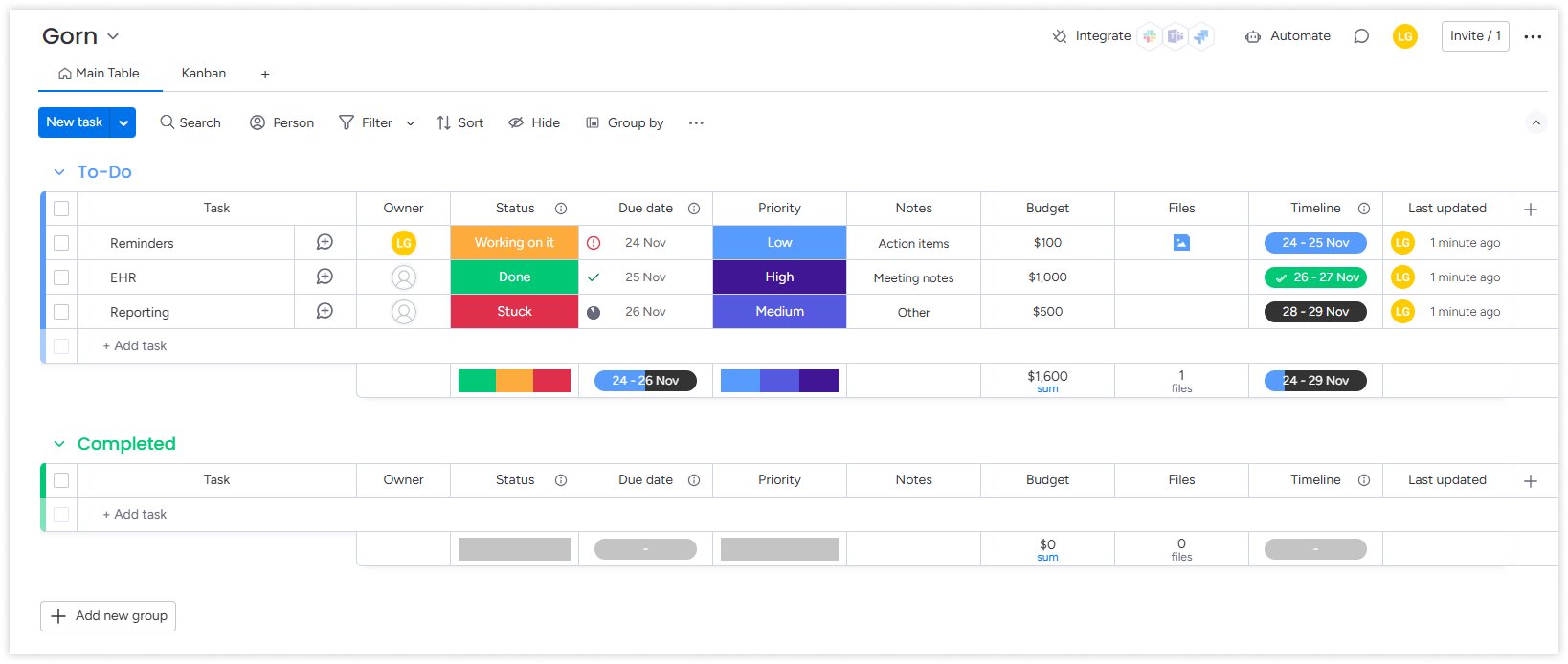Click the New task button
This screenshot has width=1568, height=664.
tap(75, 122)
